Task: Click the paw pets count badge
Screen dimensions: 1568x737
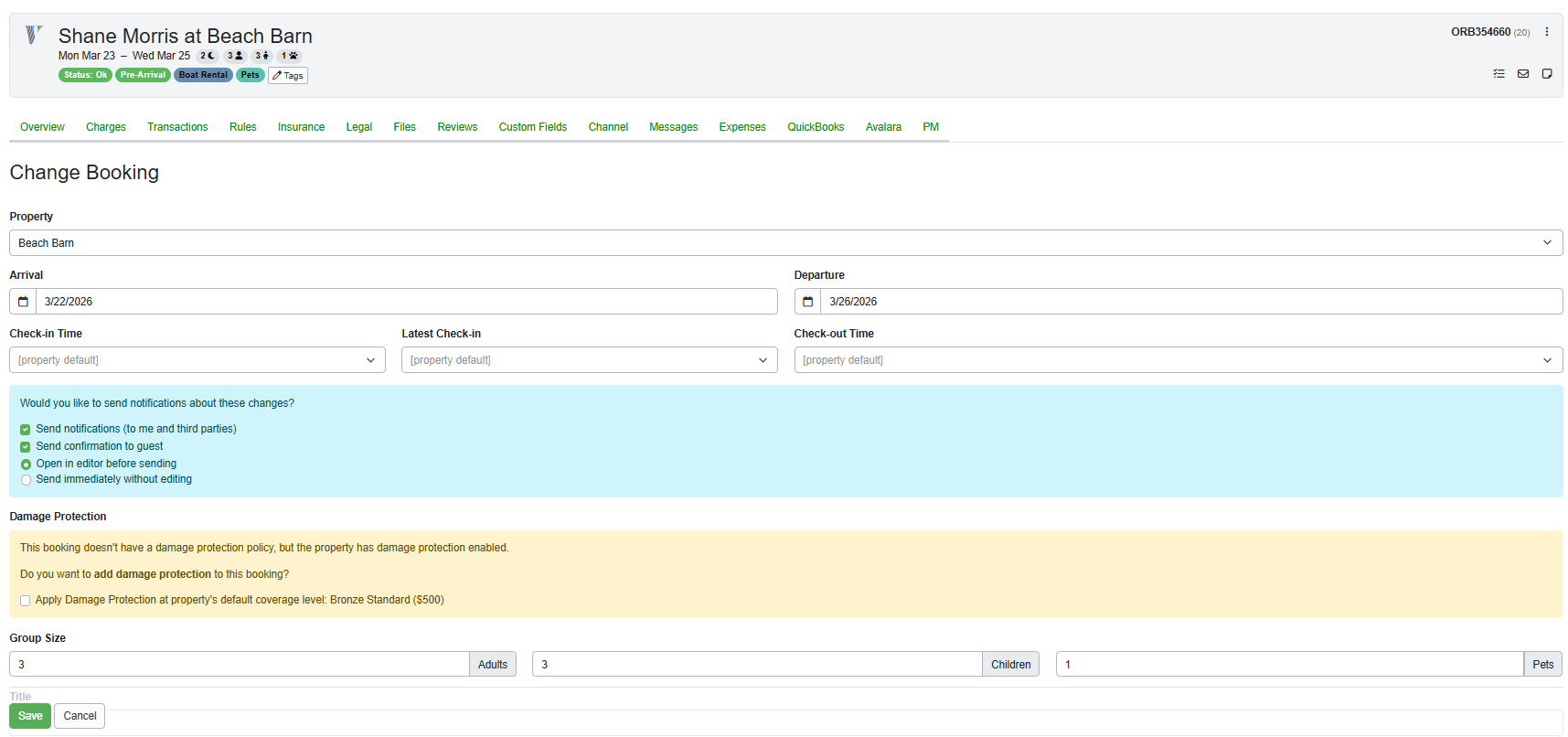Action: coord(290,56)
